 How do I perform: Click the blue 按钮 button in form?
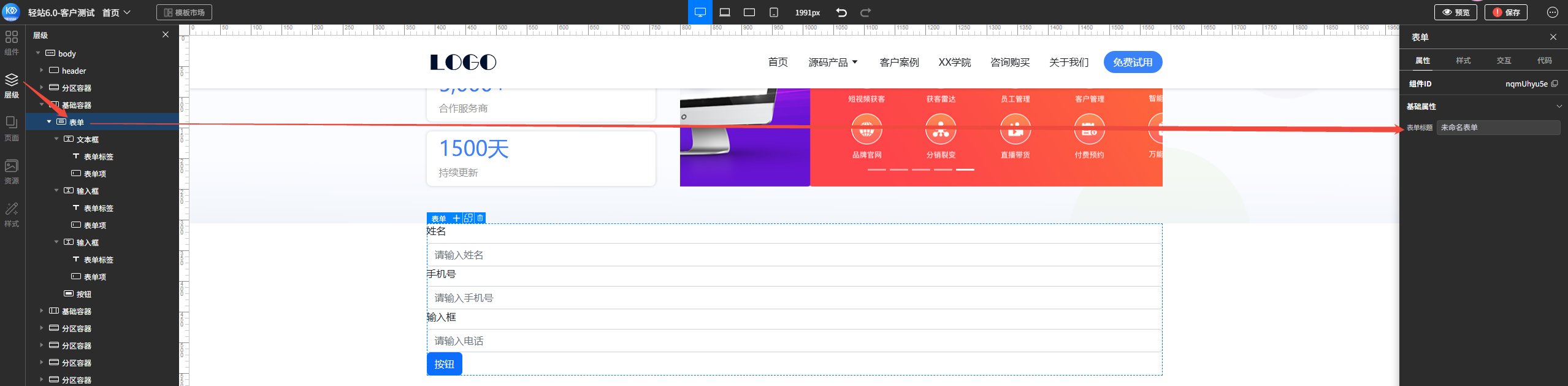coord(444,364)
